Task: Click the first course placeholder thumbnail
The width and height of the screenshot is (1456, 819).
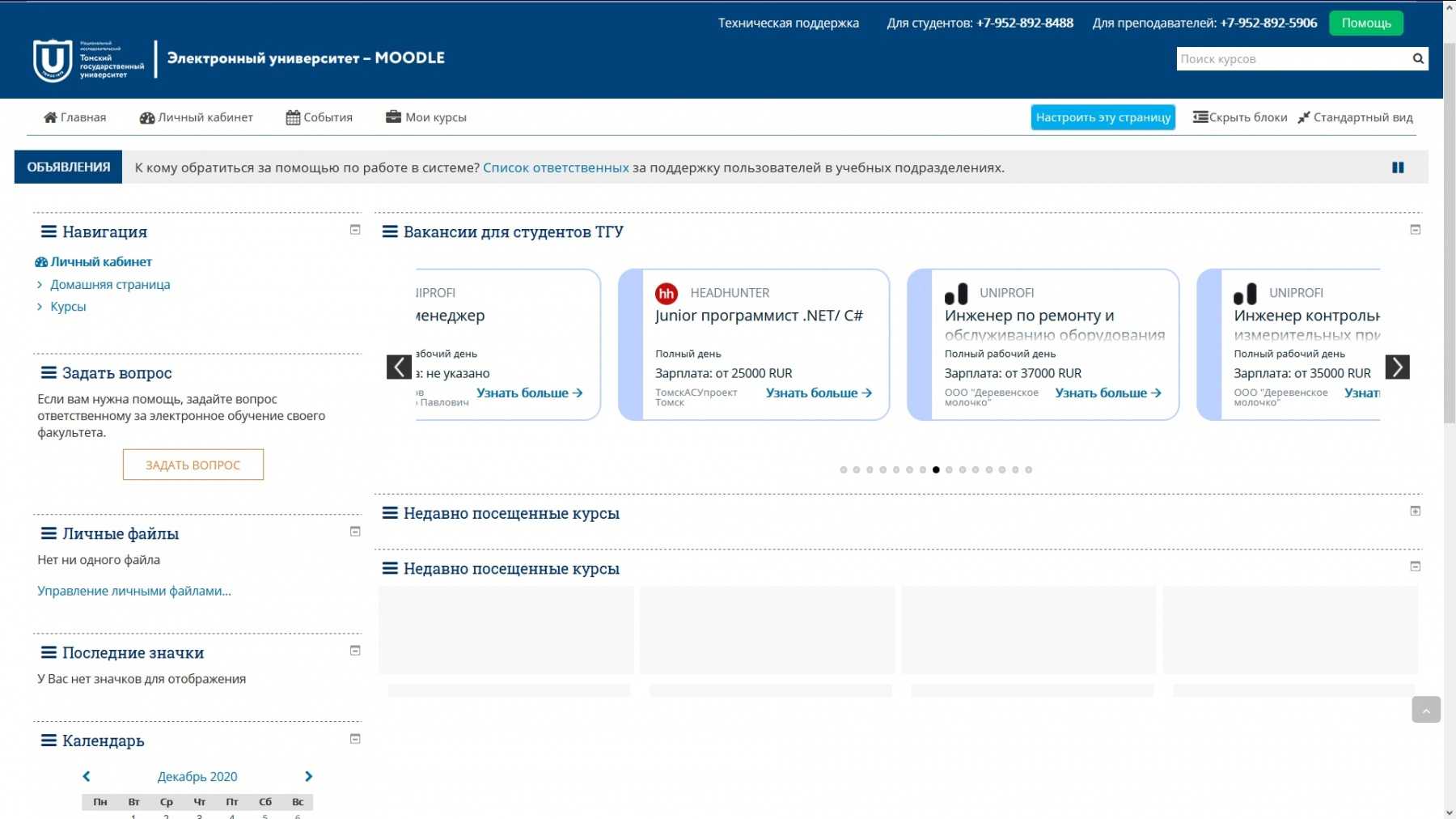Action: coord(506,630)
